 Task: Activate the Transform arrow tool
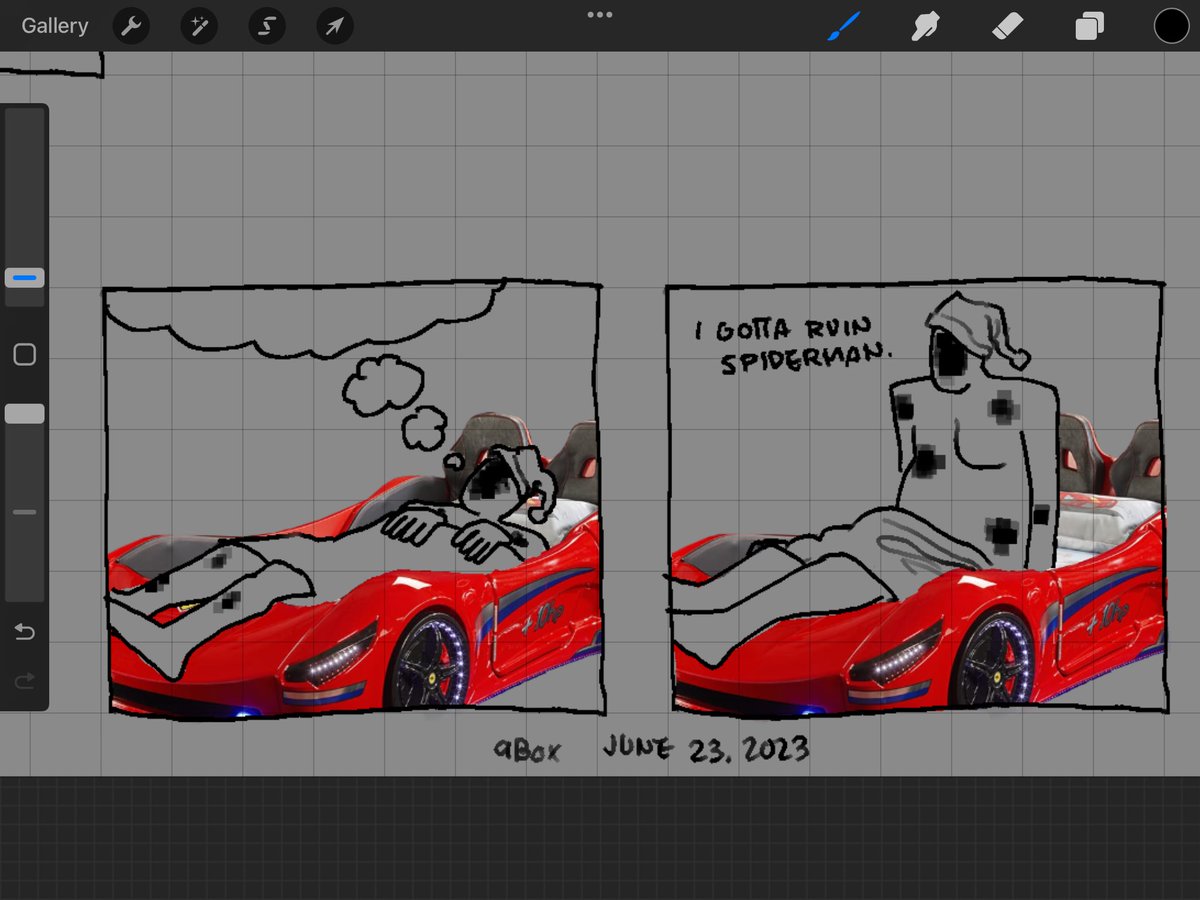click(x=335, y=26)
